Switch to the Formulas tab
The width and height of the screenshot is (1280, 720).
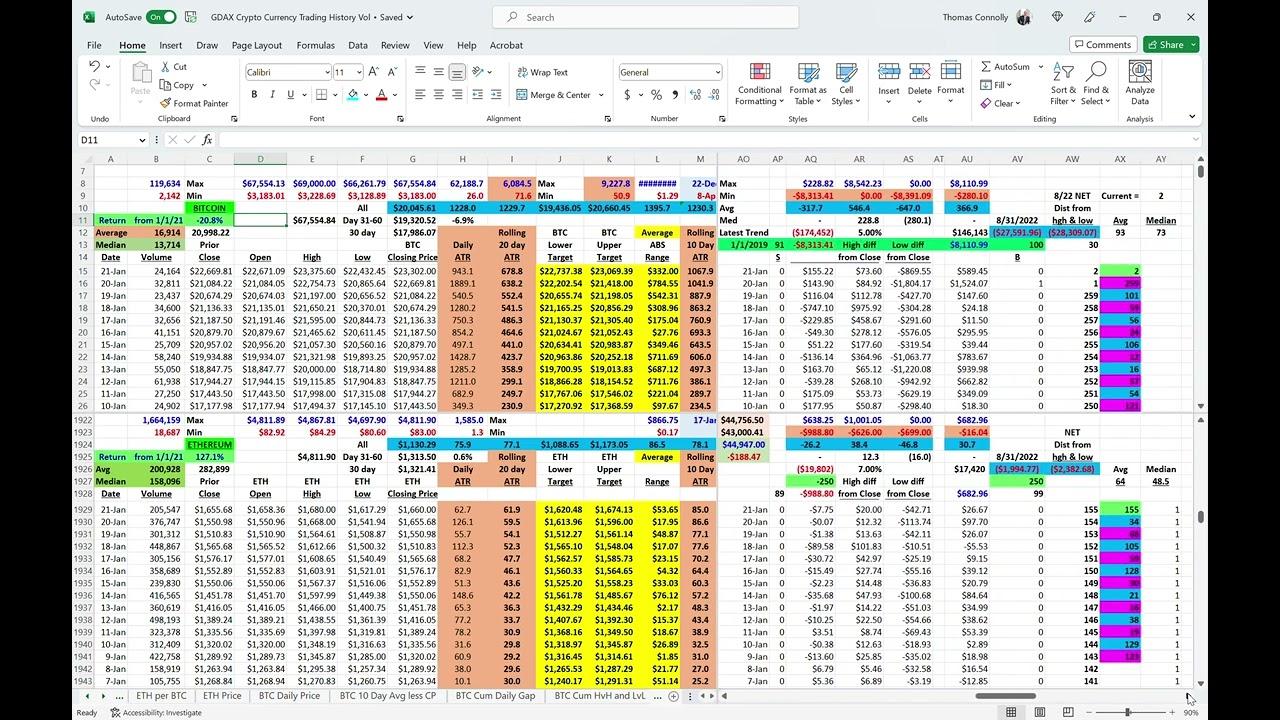tap(315, 45)
